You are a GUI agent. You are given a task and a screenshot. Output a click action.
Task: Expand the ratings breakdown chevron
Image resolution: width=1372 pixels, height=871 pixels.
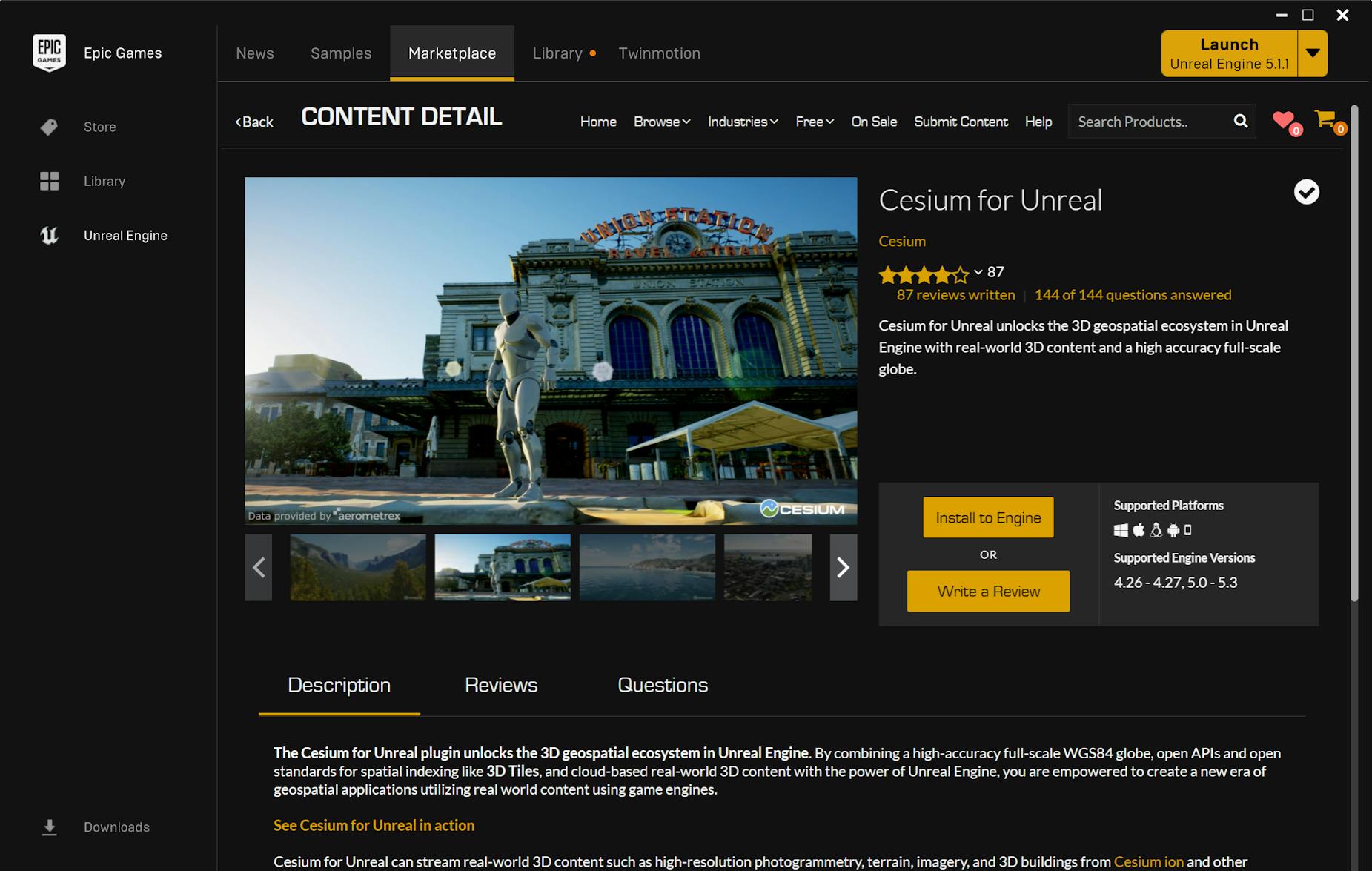(x=977, y=272)
